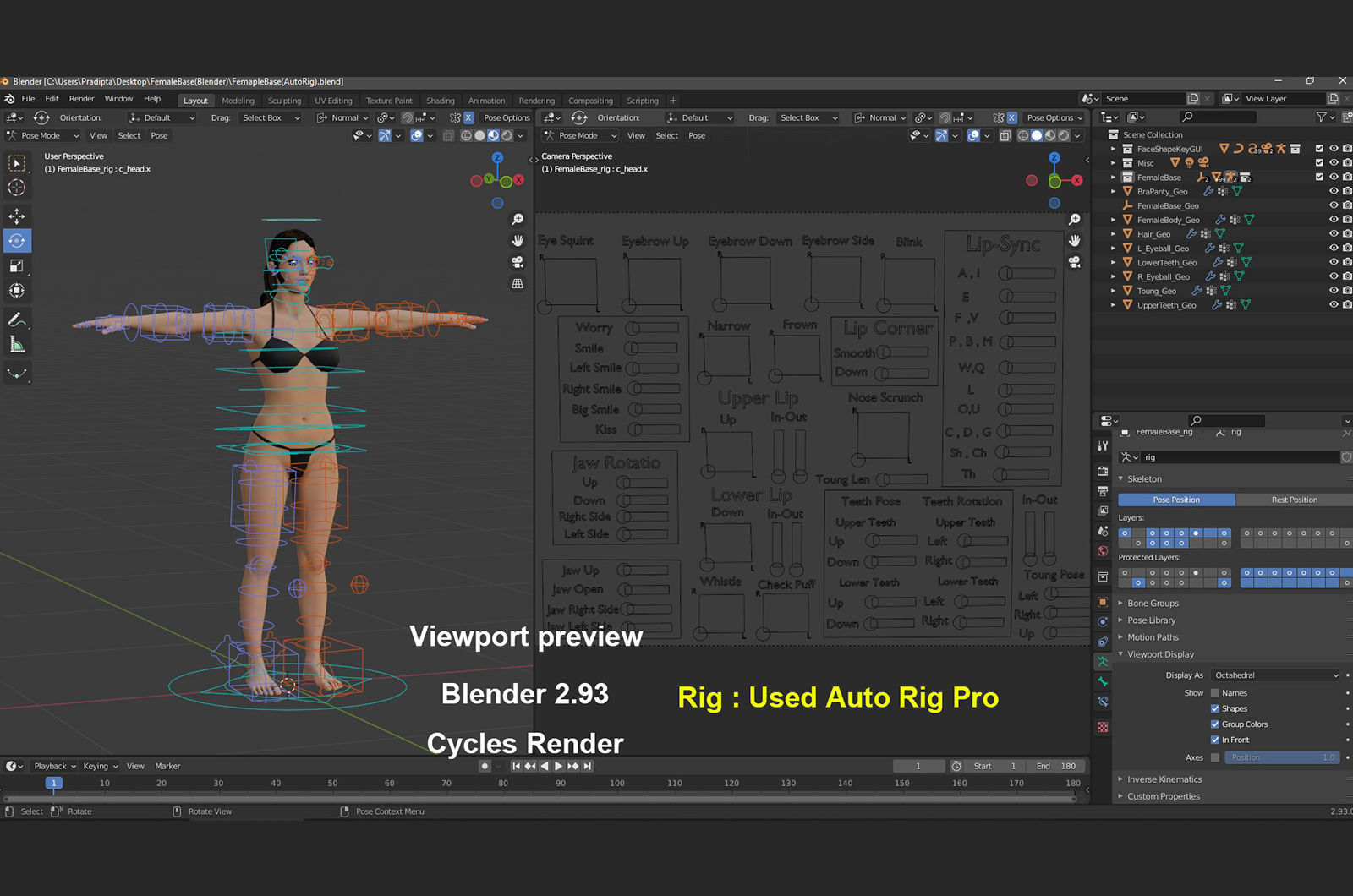Expand the Motion Paths panel

point(1153,637)
